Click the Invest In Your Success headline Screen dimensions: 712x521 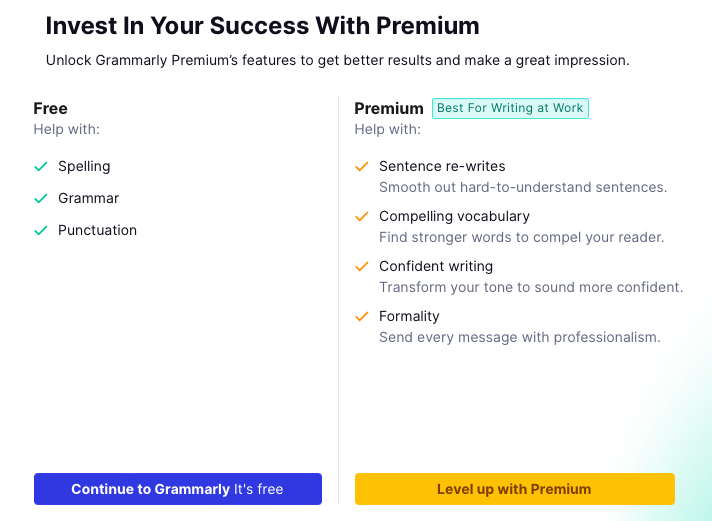263,26
